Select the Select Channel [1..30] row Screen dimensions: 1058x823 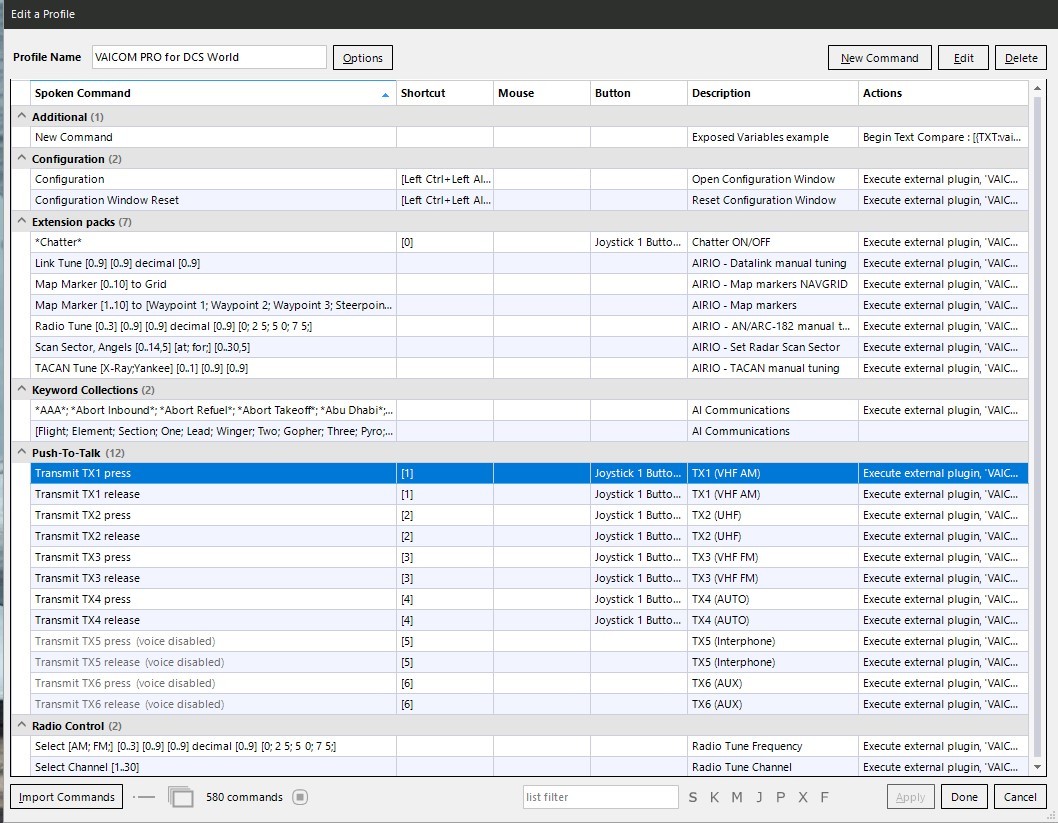click(x=529, y=767)
